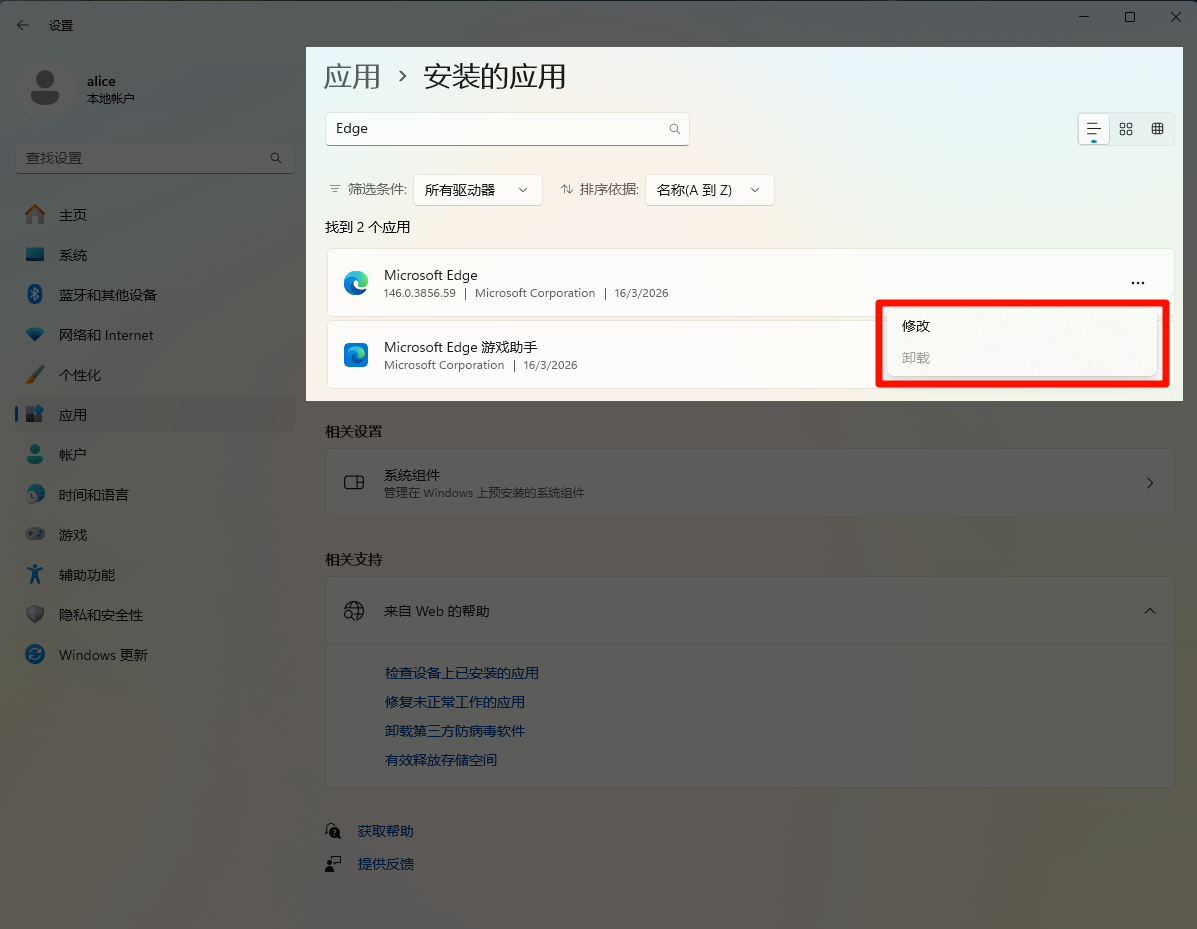The height and width of the screenshot is (929, 1197).
Task: Open the Windows 更新 section
Action: (155, 655)
